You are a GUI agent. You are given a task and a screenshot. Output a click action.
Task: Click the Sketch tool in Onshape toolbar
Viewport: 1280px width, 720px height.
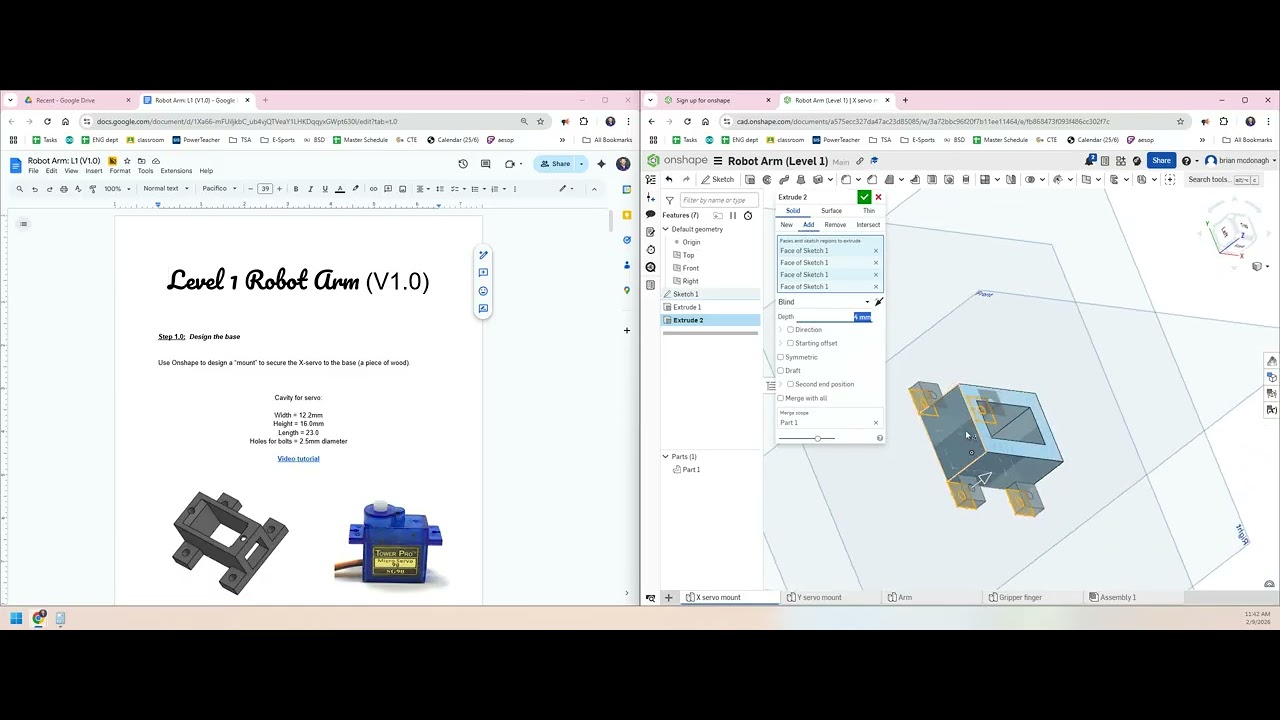click(x=718, y=180)
